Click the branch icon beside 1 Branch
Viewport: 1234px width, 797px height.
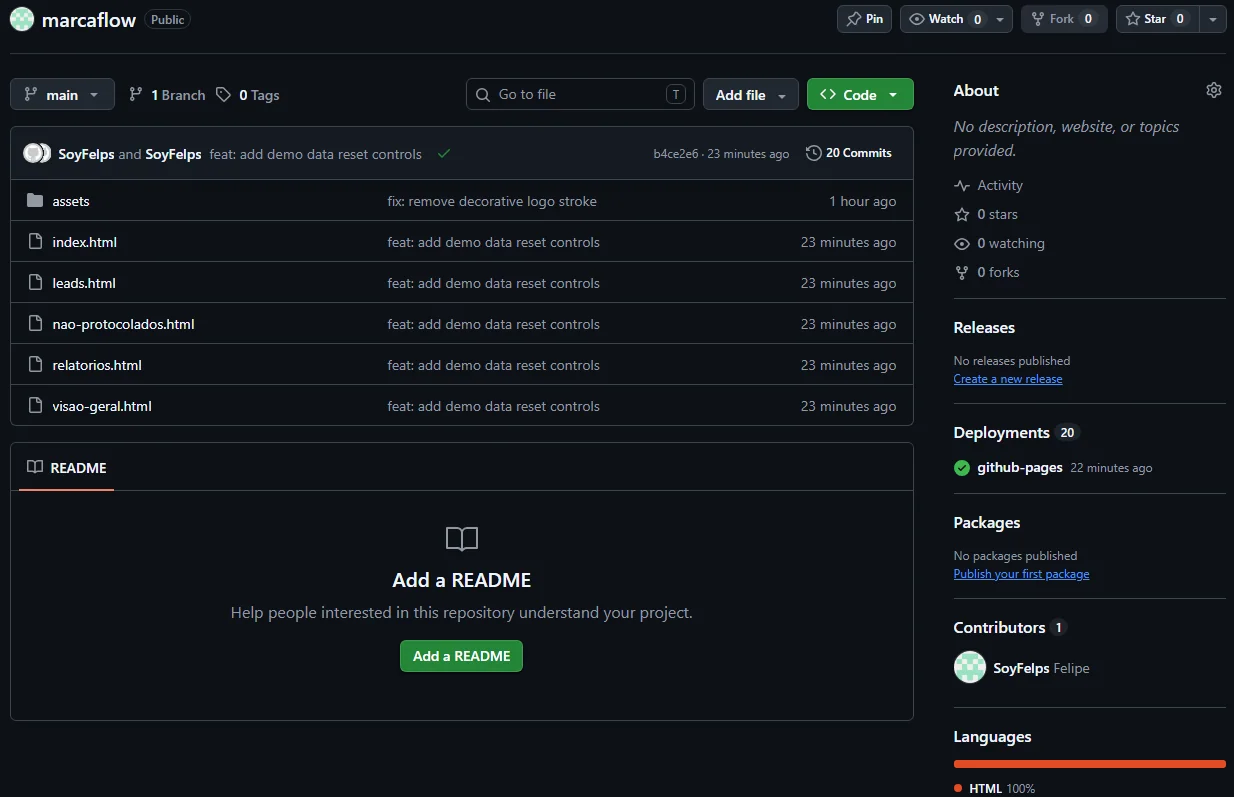(x=136, y=95)
